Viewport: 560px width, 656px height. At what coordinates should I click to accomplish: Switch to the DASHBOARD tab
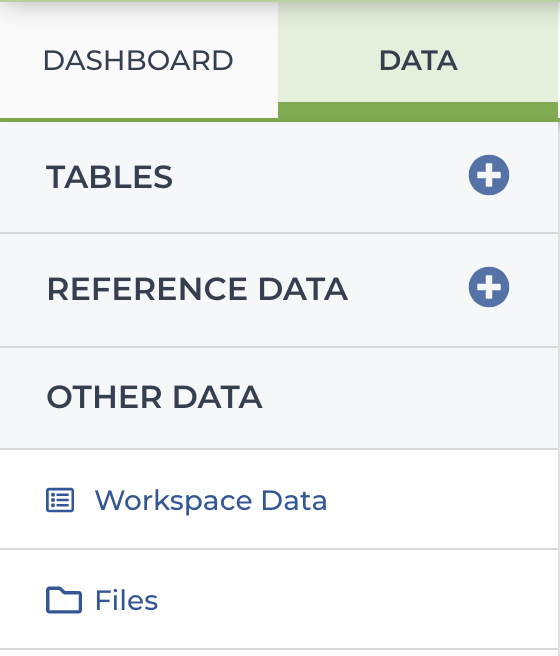pyautogui.click(x=138, y=60)
